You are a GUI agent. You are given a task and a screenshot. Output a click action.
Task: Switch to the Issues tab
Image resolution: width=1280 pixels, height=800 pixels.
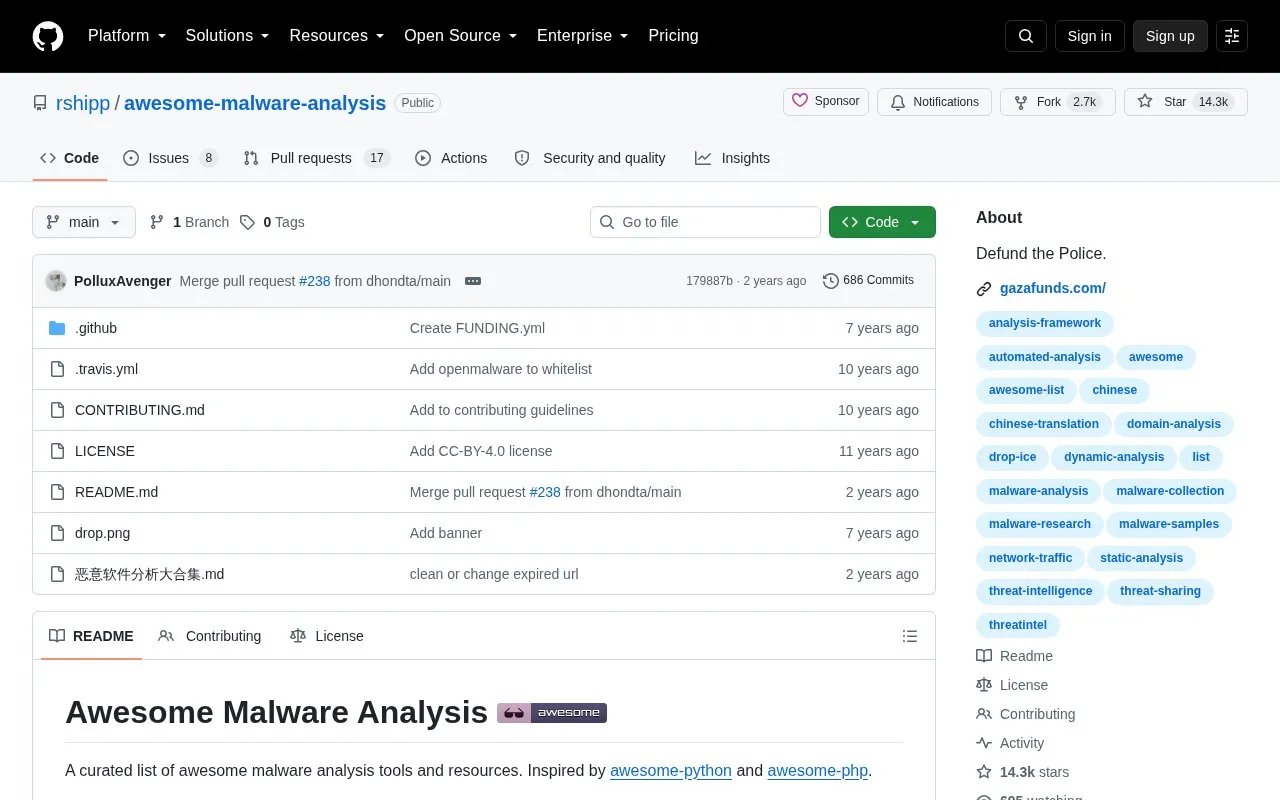click(170, 158)
